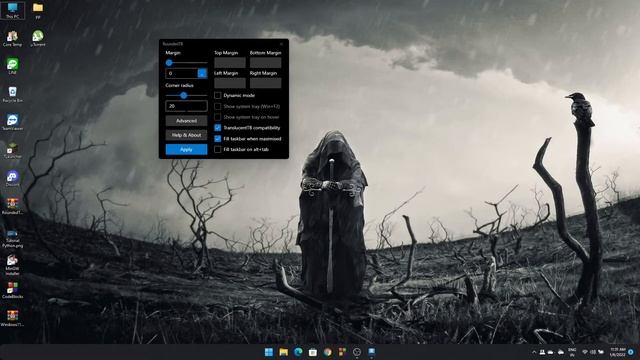Click the Corner radius slider handle
The width and height of the screenshot is (640, 360).
click(184, 96)
